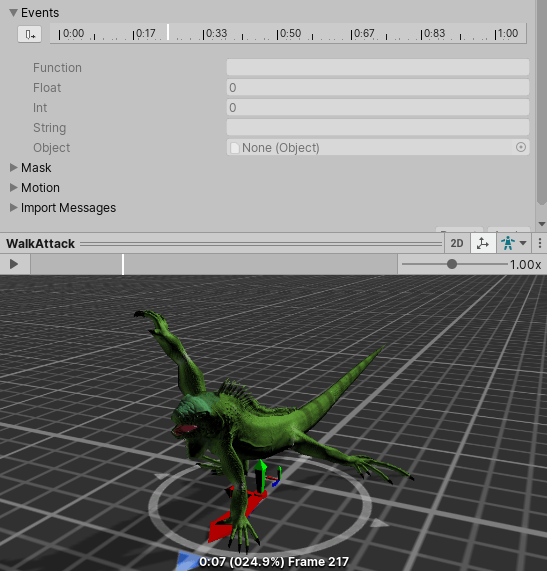
Task: Collapse the Events section
Action: click(13, 13)
